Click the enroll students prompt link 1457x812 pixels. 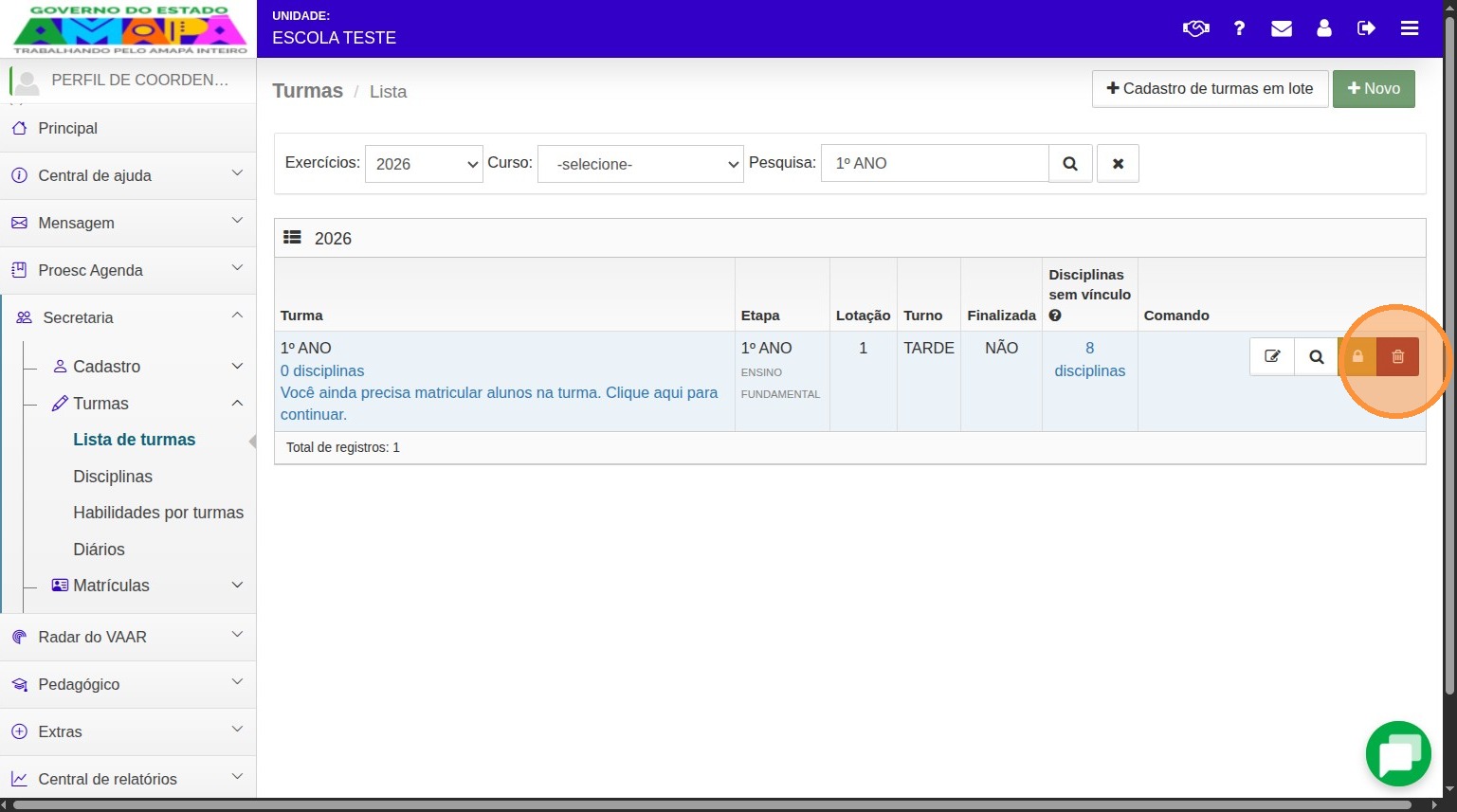[499, 404]
